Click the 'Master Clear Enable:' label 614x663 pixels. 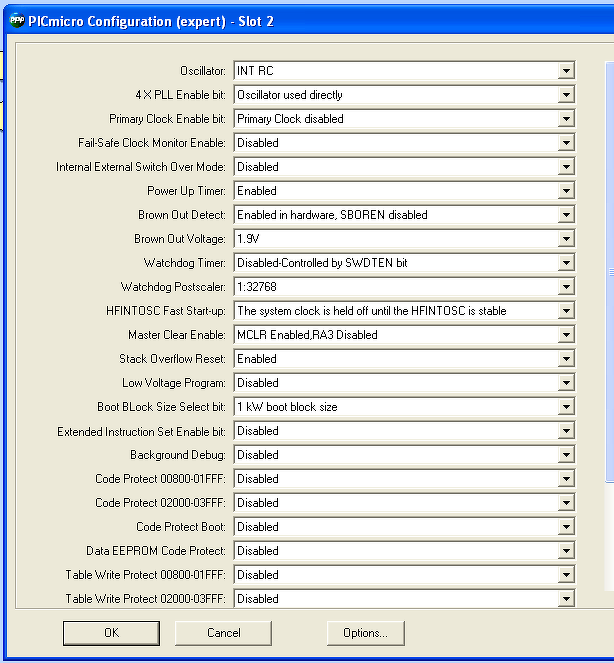(177, 335)
